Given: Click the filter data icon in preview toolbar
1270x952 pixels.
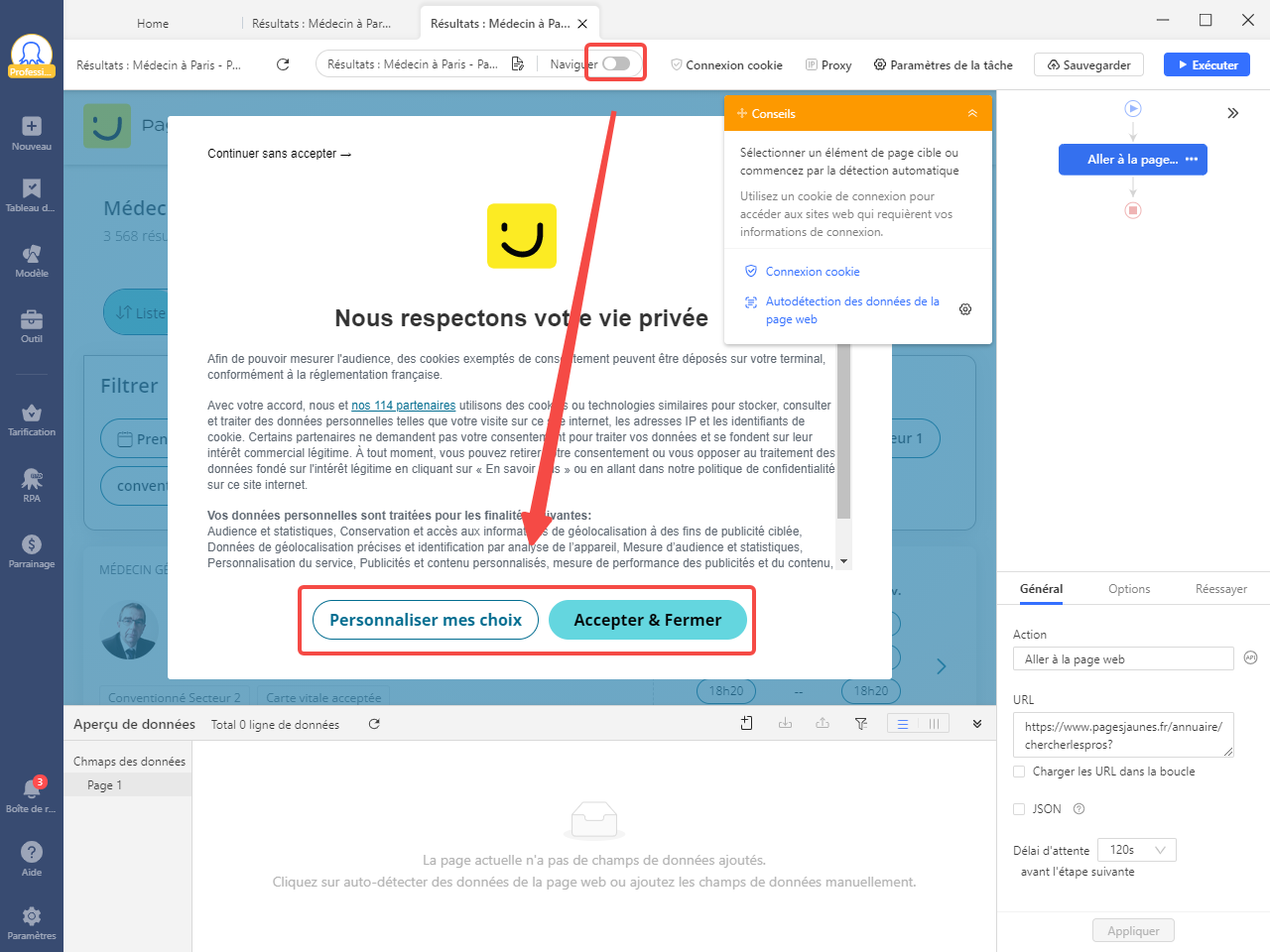Looking at the screenshot, I should pyautogui.click(x=861, y=724).
